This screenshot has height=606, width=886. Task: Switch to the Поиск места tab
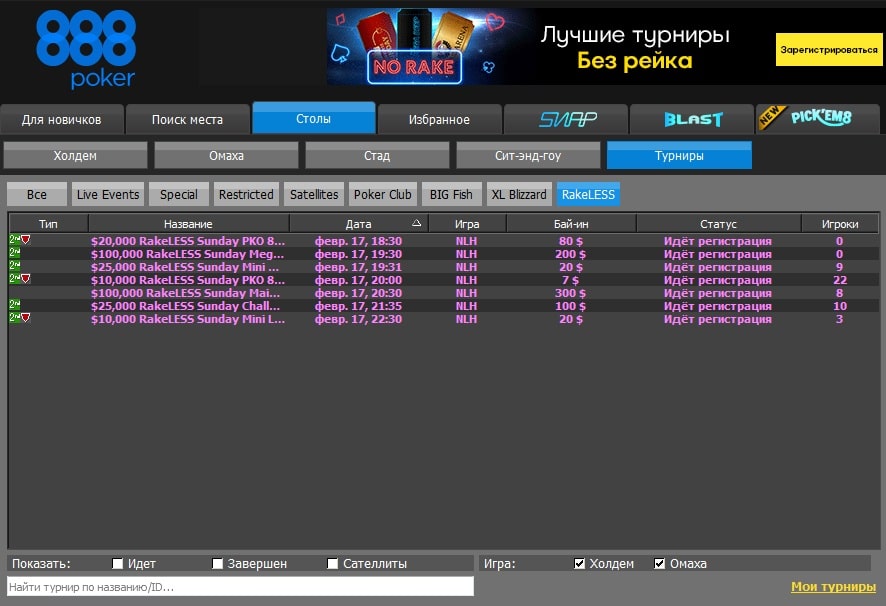click(x=187, y=119)
